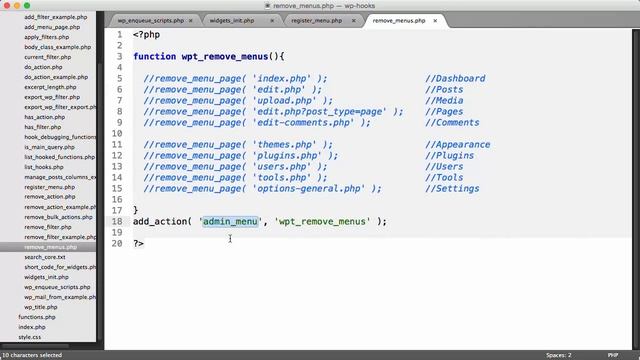Click the //Settings comment
The width and height of the screenshot is (640, 360).
click(452, 189)
